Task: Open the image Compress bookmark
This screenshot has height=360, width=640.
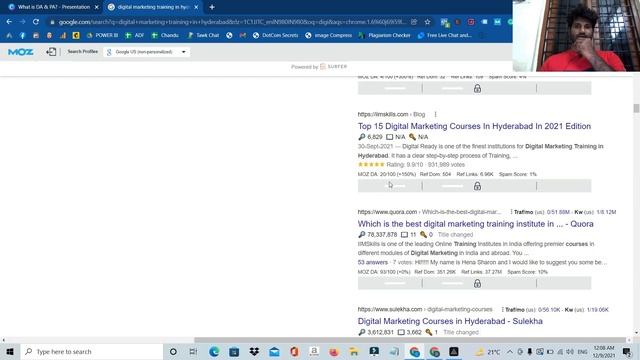Action: 329,36
